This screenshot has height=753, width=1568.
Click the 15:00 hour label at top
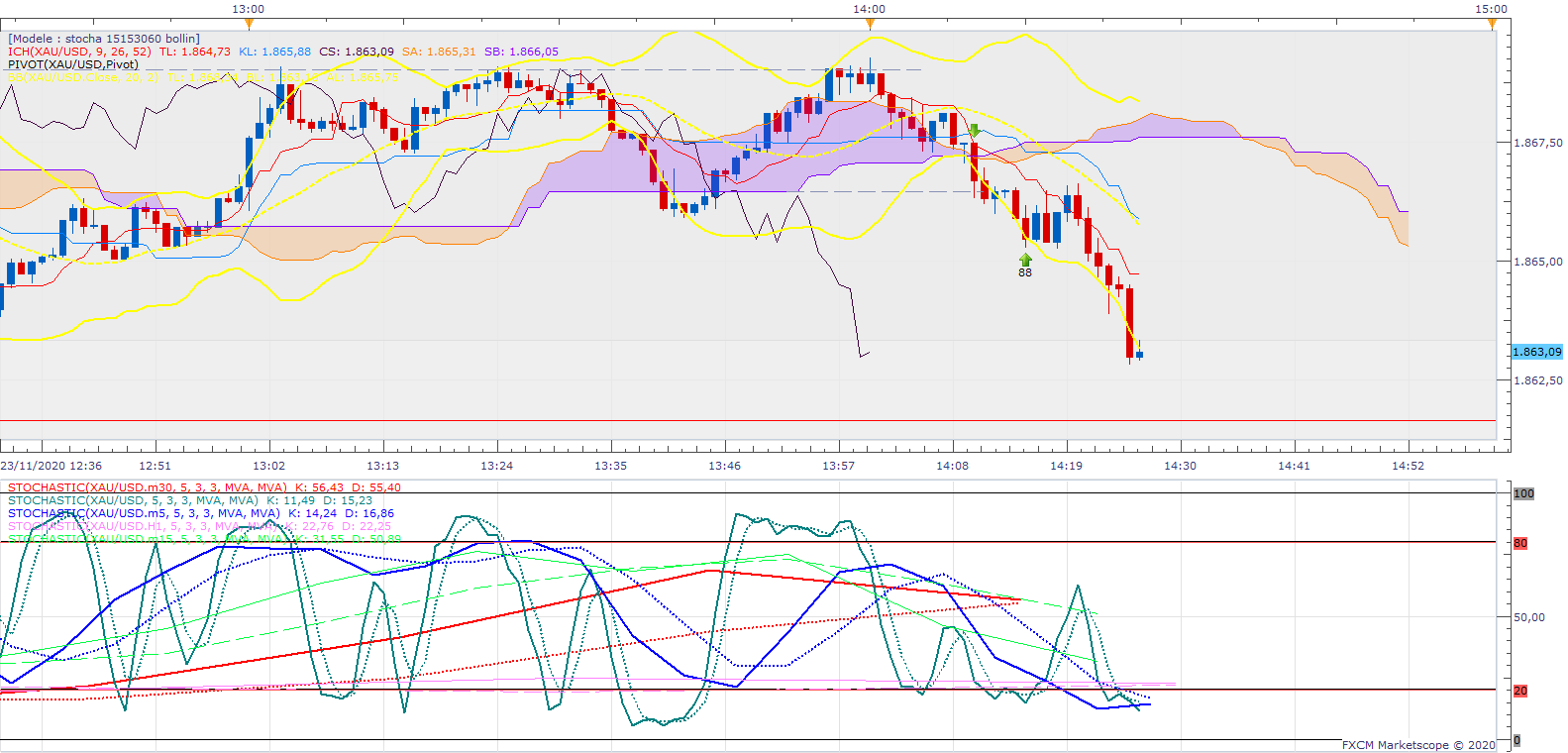click(x=1491, y=9)
